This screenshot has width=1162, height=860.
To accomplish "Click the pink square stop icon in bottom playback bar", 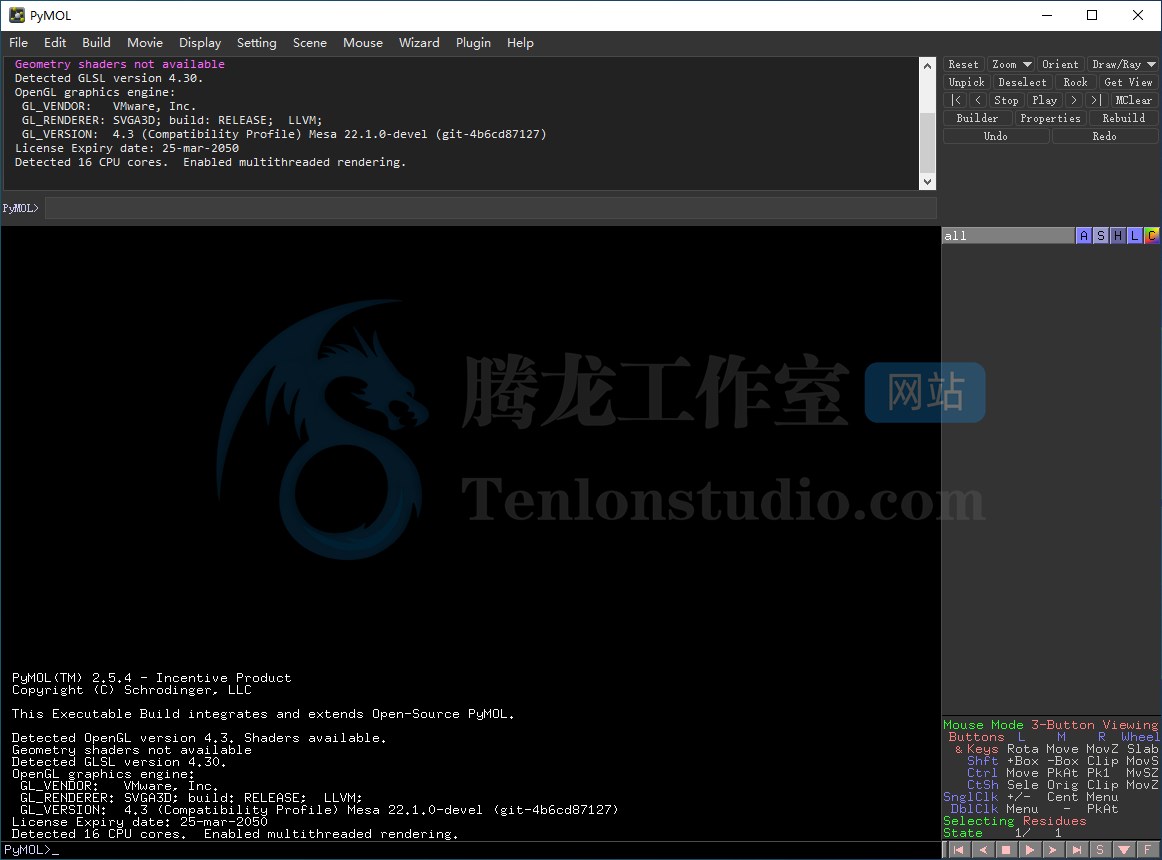I will 1006,850.
